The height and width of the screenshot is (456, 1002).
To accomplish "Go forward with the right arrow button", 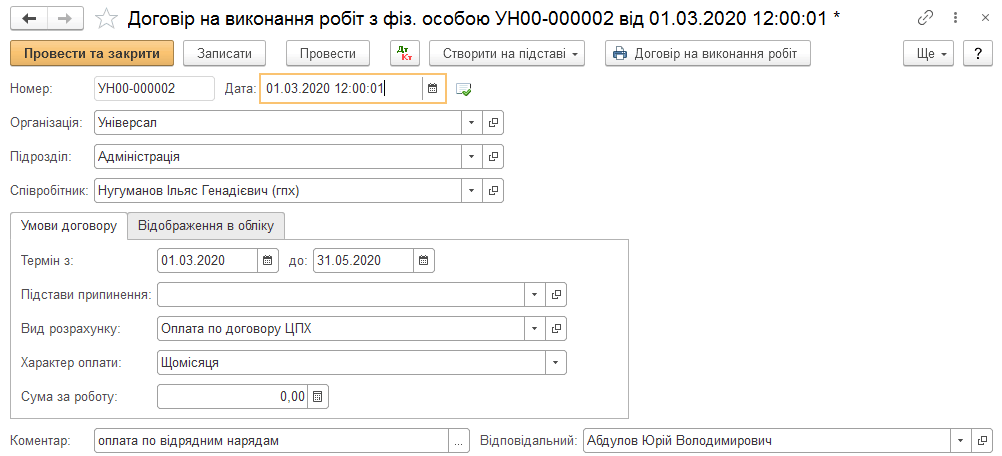I will pyautogui.click(x=66, y=19).
